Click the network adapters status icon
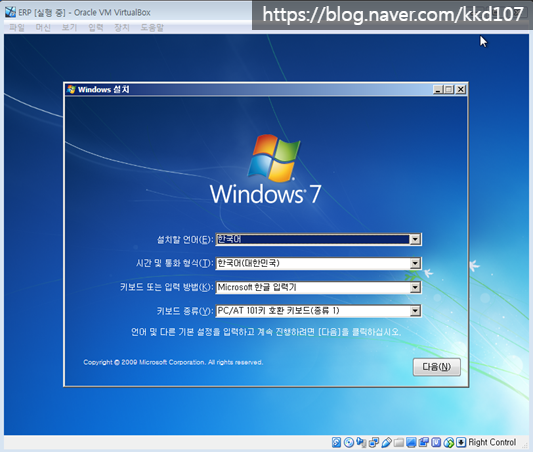Image resolution: width=533 pixels, height=452 pixels. tap(374, 442)
